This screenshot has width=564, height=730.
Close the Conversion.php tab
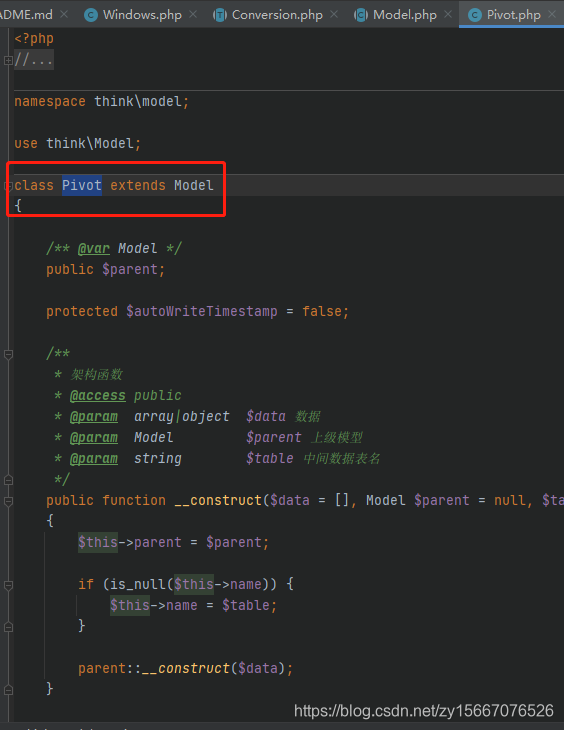click(334, 15)
